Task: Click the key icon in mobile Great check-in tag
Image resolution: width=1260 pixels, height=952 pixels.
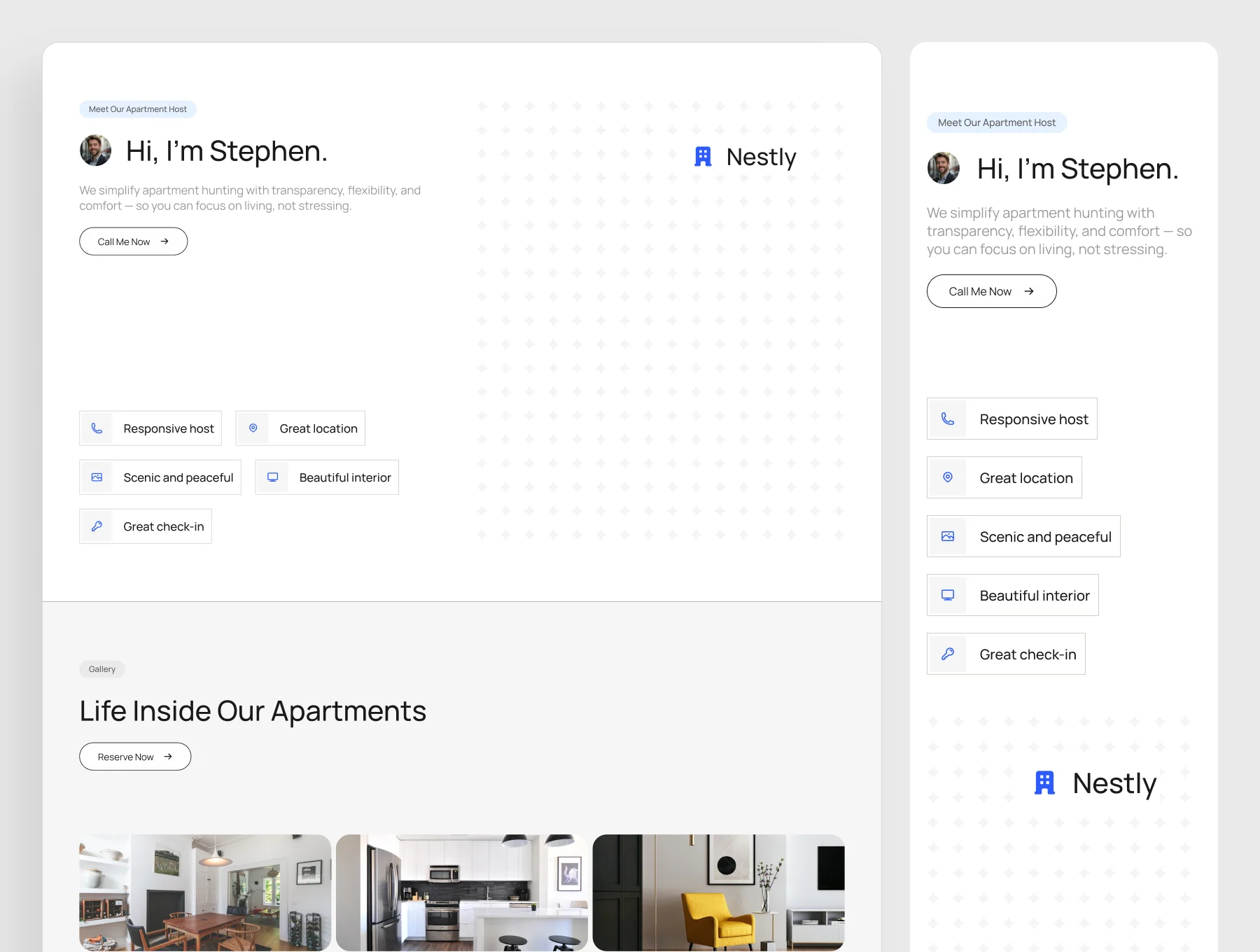Action: pos(948,654)
